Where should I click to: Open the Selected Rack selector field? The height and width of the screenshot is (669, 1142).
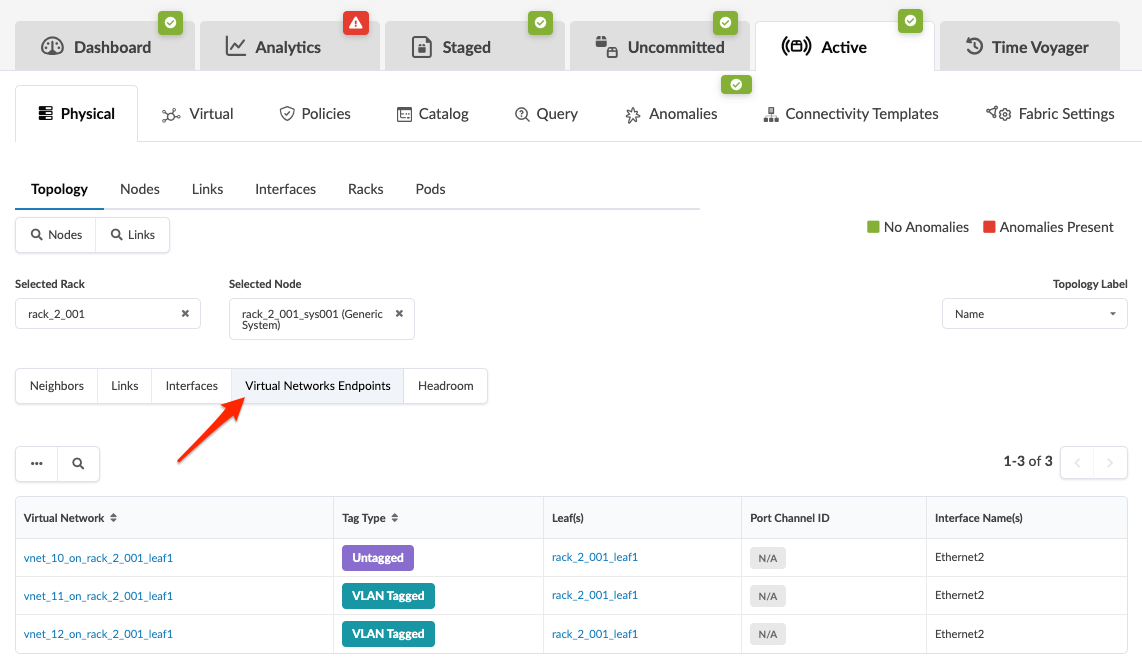[x=100, y=314]
